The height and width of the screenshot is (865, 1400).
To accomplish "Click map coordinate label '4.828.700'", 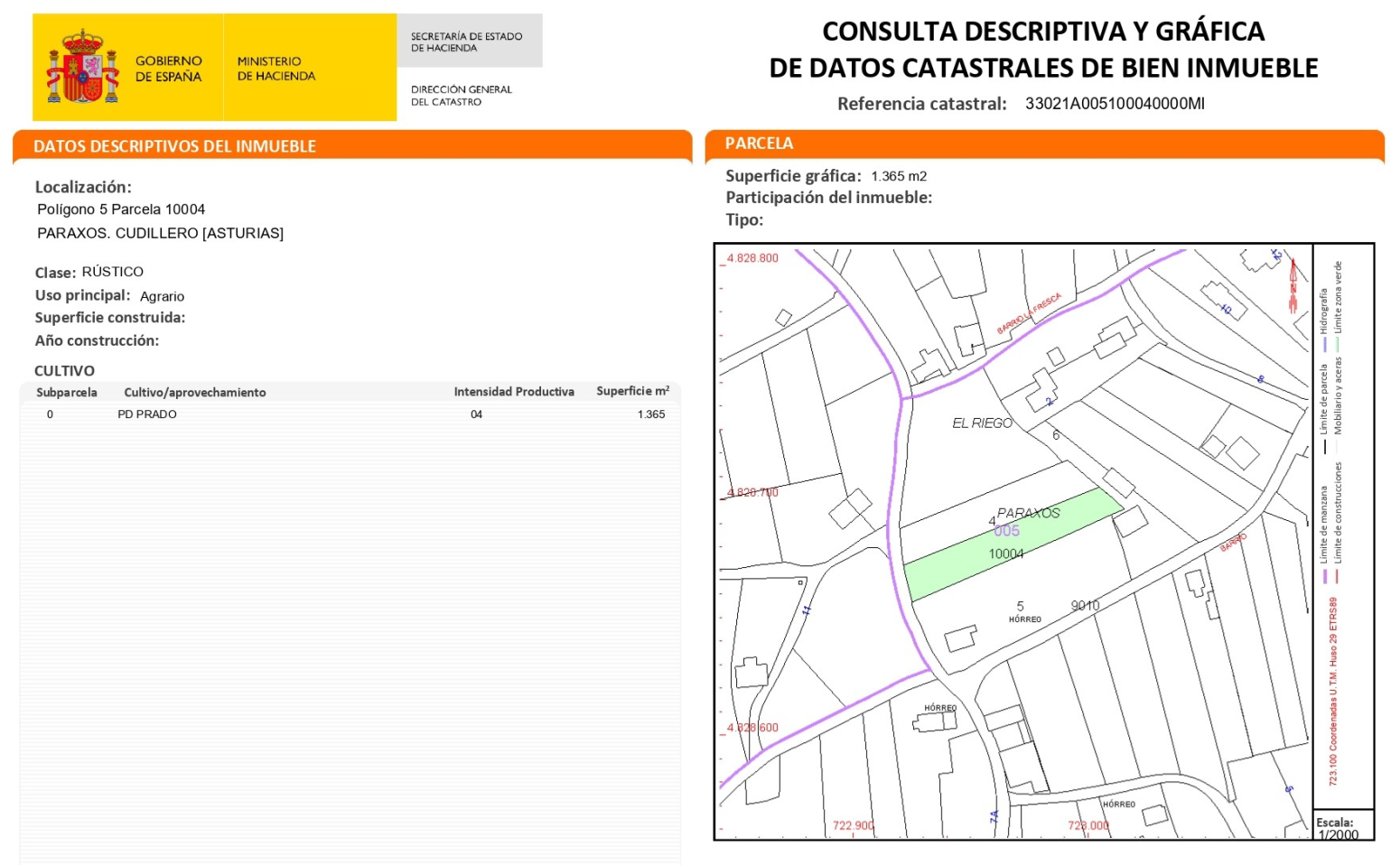I will [752, 493].
